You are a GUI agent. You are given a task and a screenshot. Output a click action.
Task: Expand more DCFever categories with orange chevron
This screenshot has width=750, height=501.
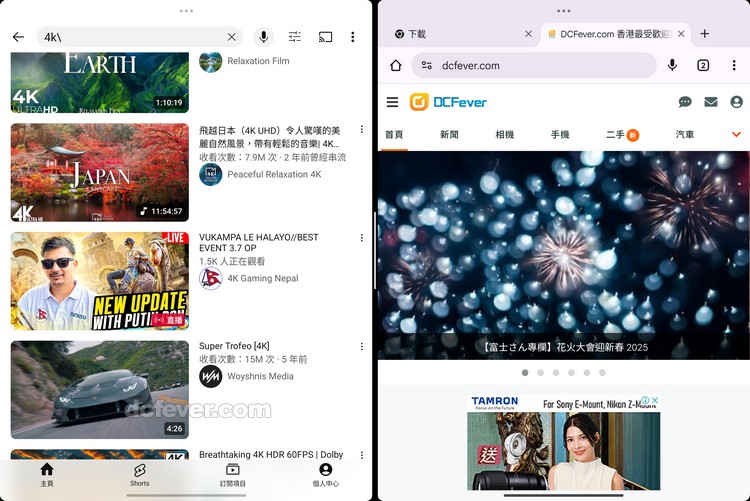(736, 135)
